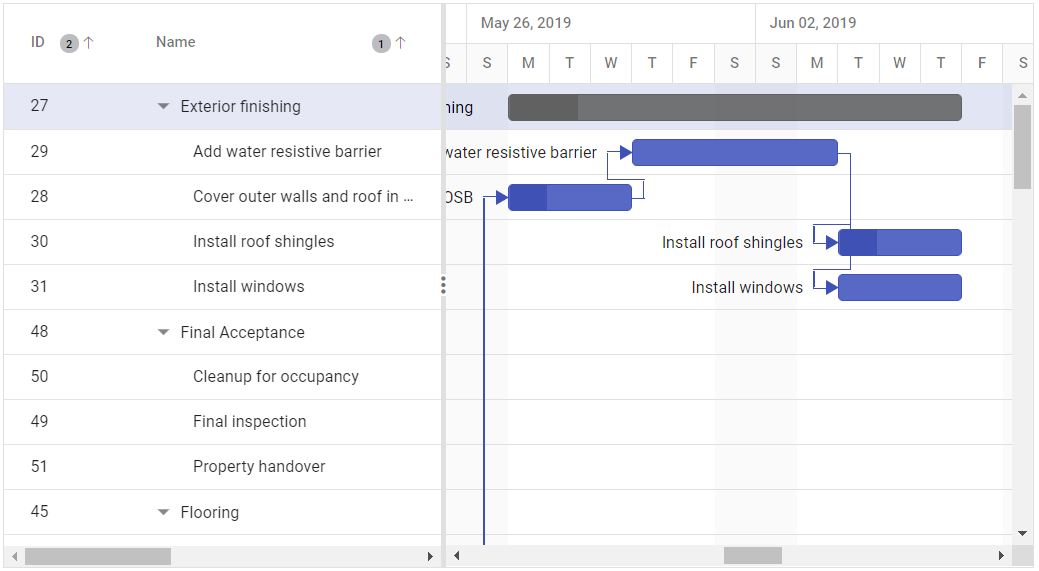Click the splitter handle between grid and chart
Screen dimensions: 1039x571
[x=443, y=287]
